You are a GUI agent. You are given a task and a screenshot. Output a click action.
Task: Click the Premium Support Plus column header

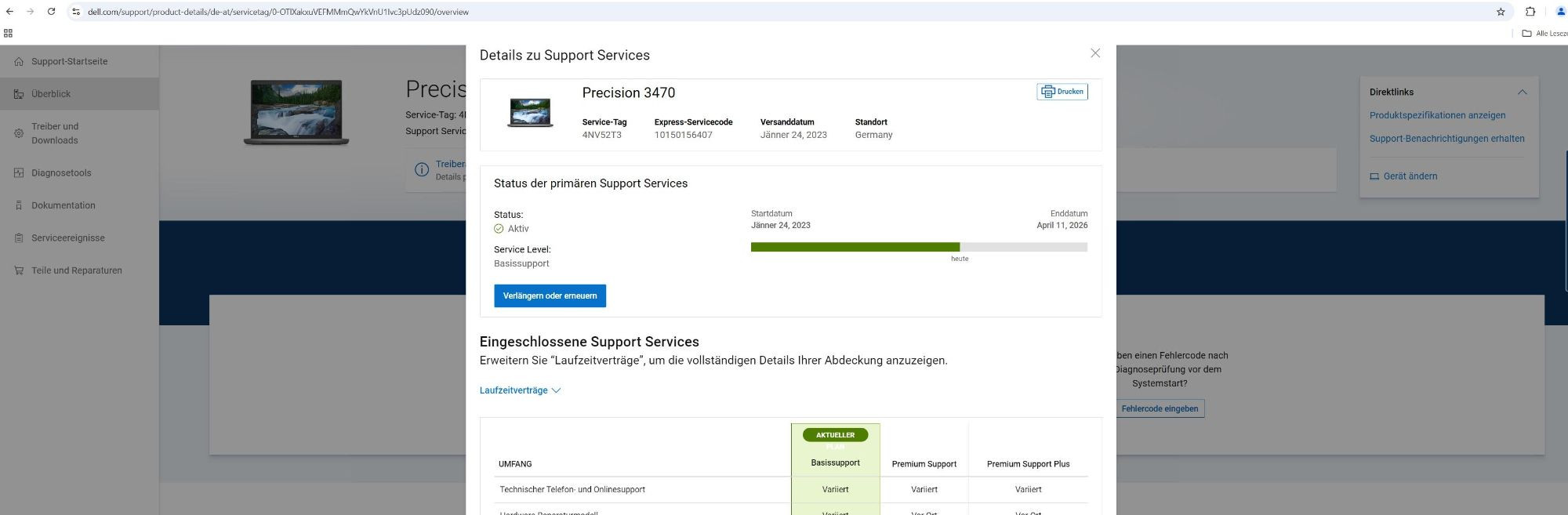click(1028, 464)
